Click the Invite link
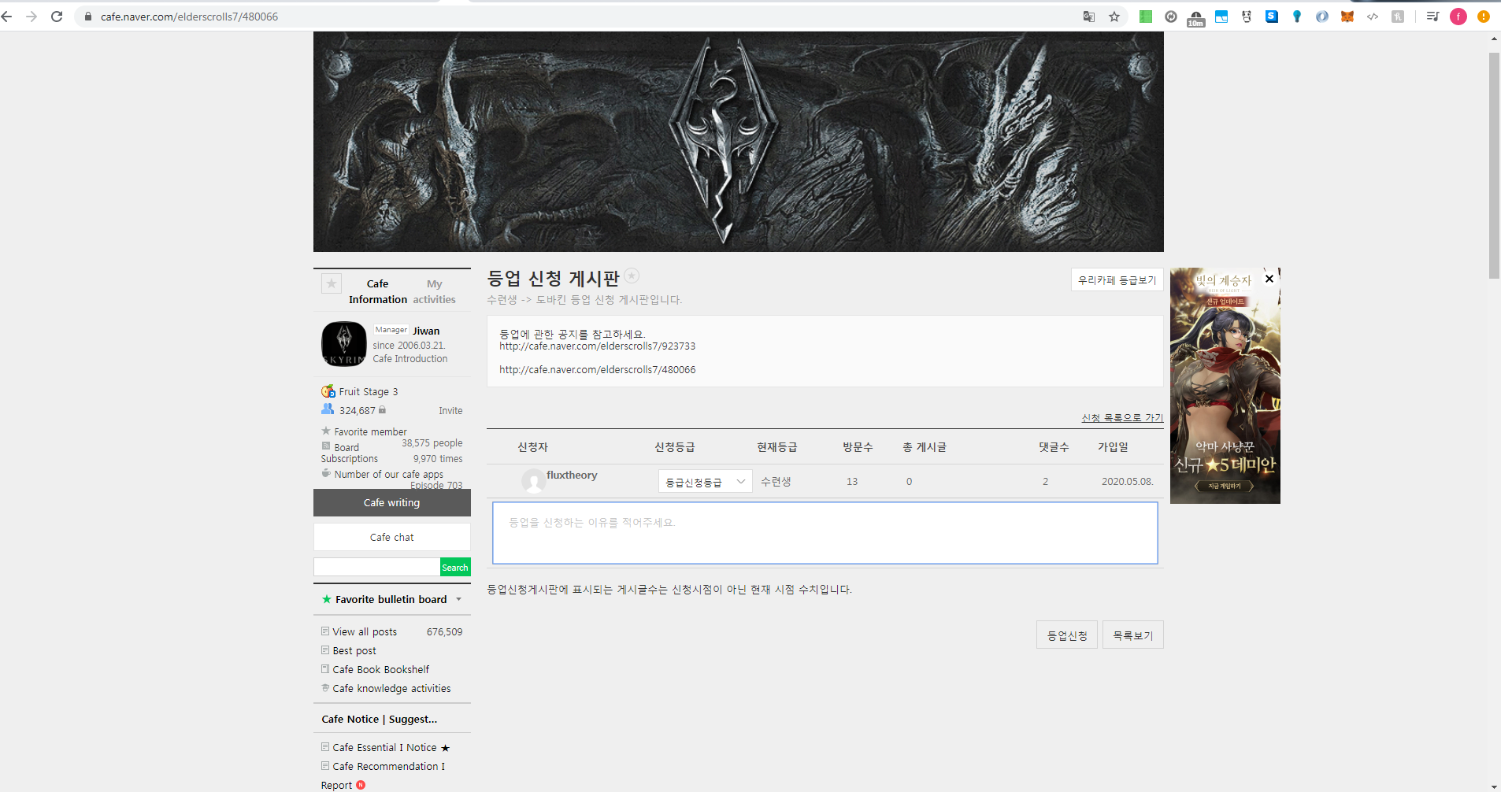The width and height of the screenshot is (1512, 792). 450,411
